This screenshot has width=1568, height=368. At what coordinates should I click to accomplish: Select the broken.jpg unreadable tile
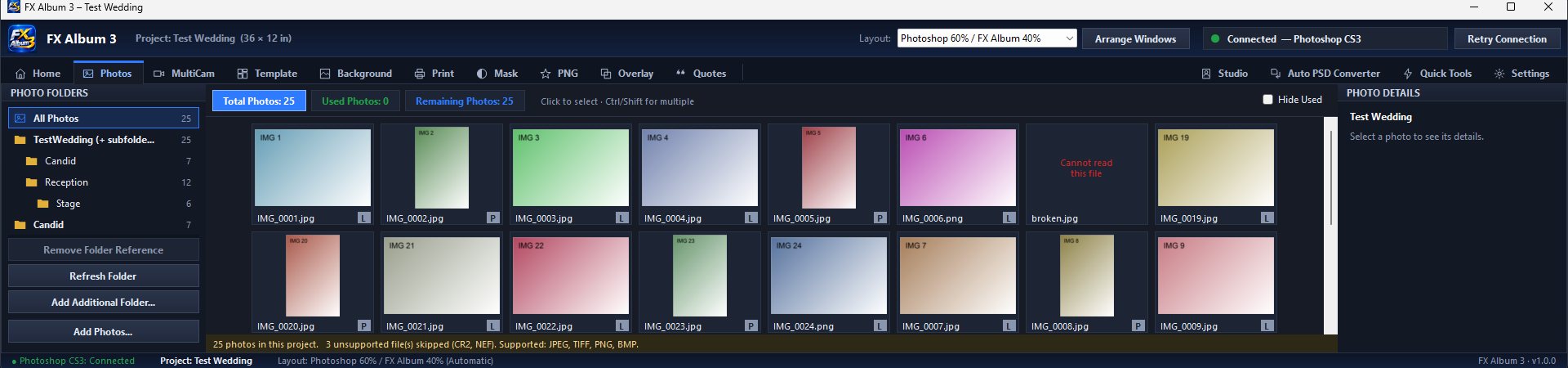point(1087,174)
